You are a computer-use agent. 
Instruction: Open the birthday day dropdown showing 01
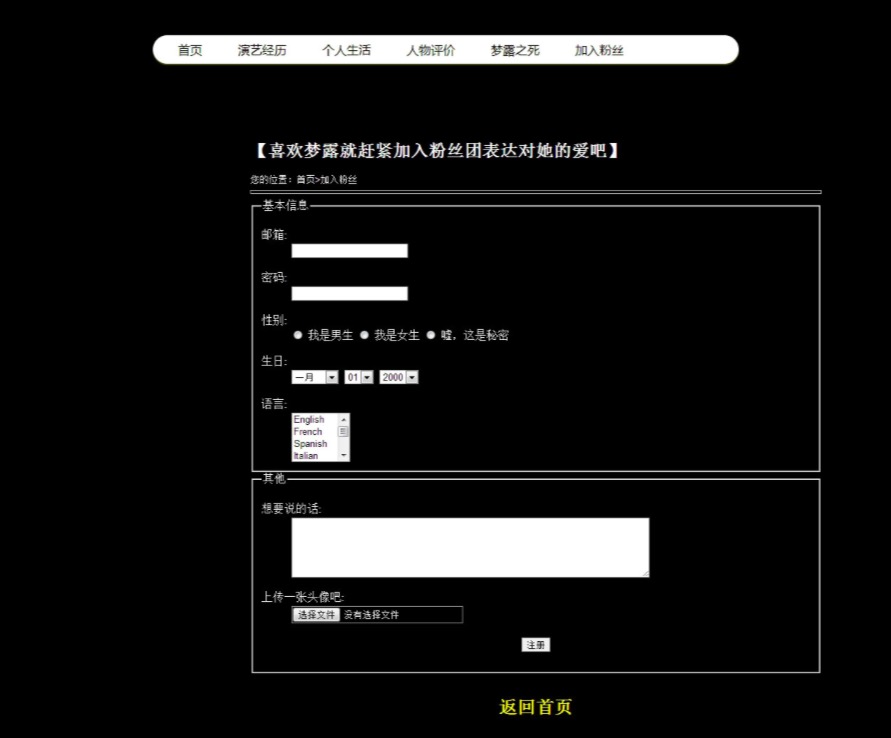pyautogui.click(x=358, y=377)
